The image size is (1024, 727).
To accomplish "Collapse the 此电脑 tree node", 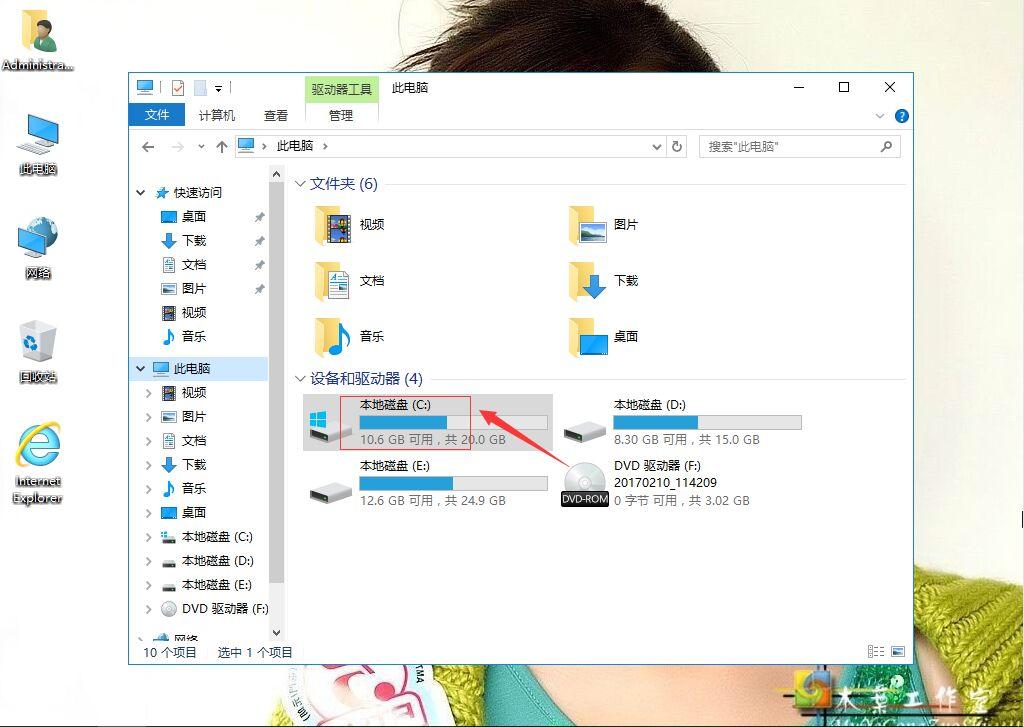I will (140, 368).
